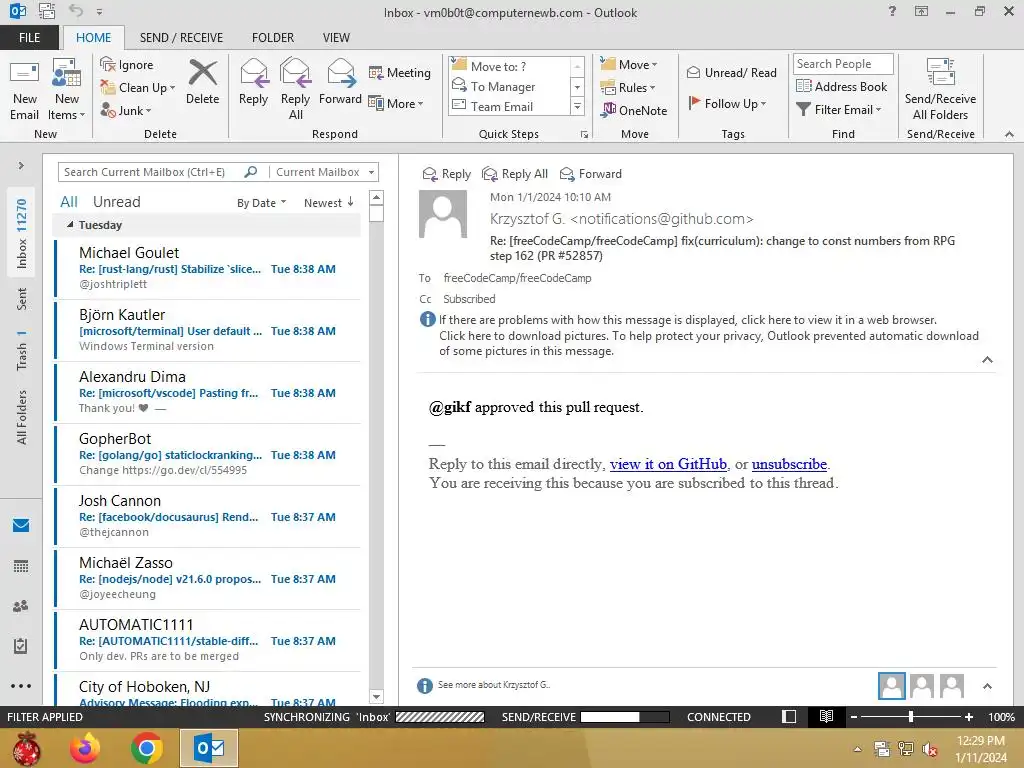Click the ribbon Forward button
1024x768 pixels.
[x=340, y=83]
